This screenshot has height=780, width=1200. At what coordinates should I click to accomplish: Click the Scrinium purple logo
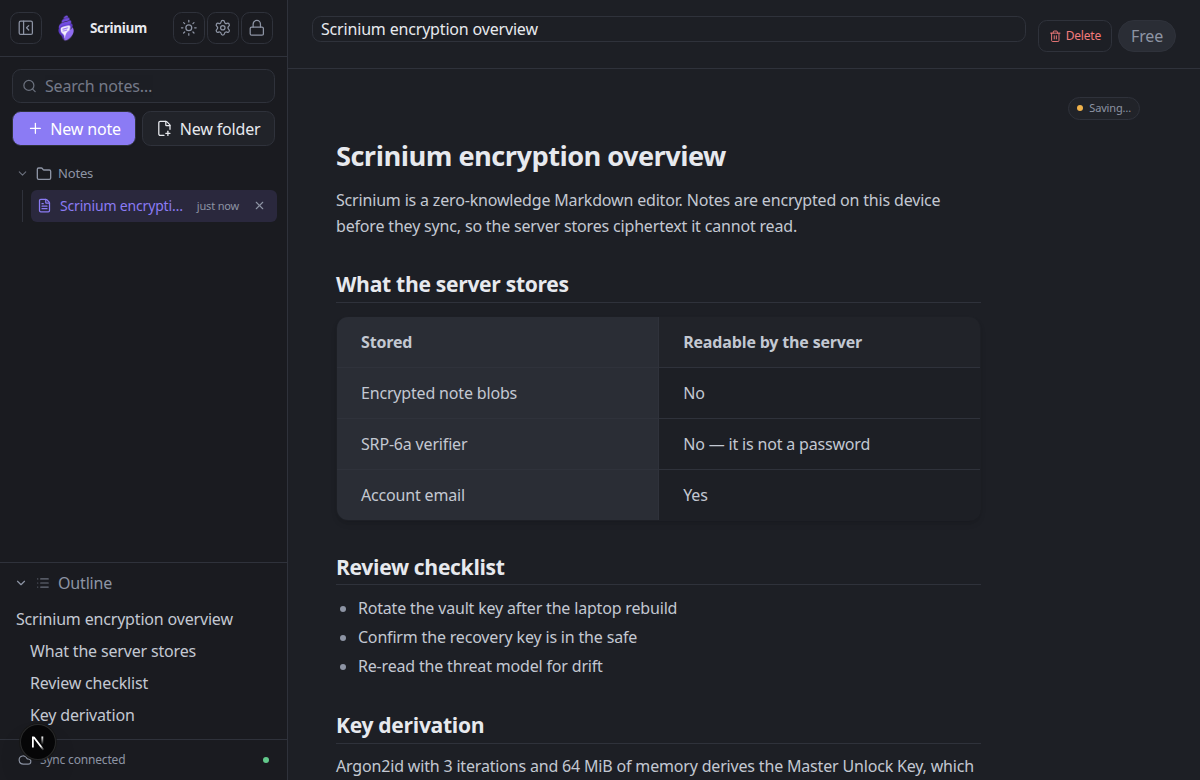point(66,28)
